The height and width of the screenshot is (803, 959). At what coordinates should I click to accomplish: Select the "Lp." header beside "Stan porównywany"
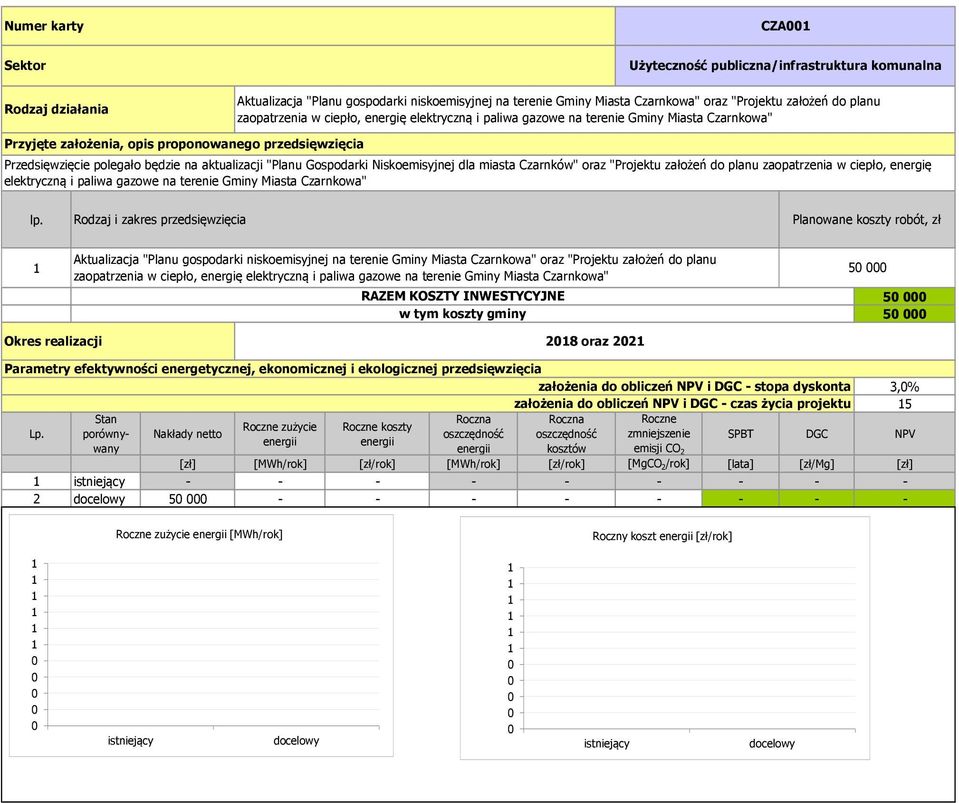36,434
